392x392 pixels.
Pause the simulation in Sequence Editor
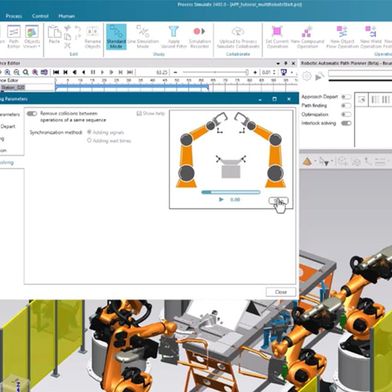[93, 72]
